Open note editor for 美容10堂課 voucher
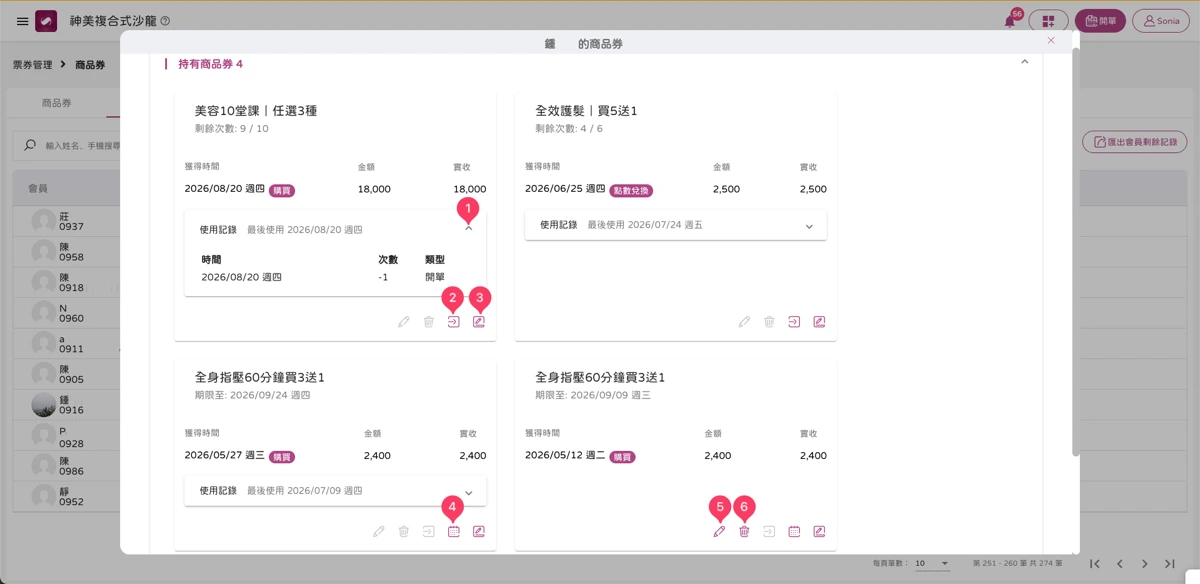 click(479, 322)
